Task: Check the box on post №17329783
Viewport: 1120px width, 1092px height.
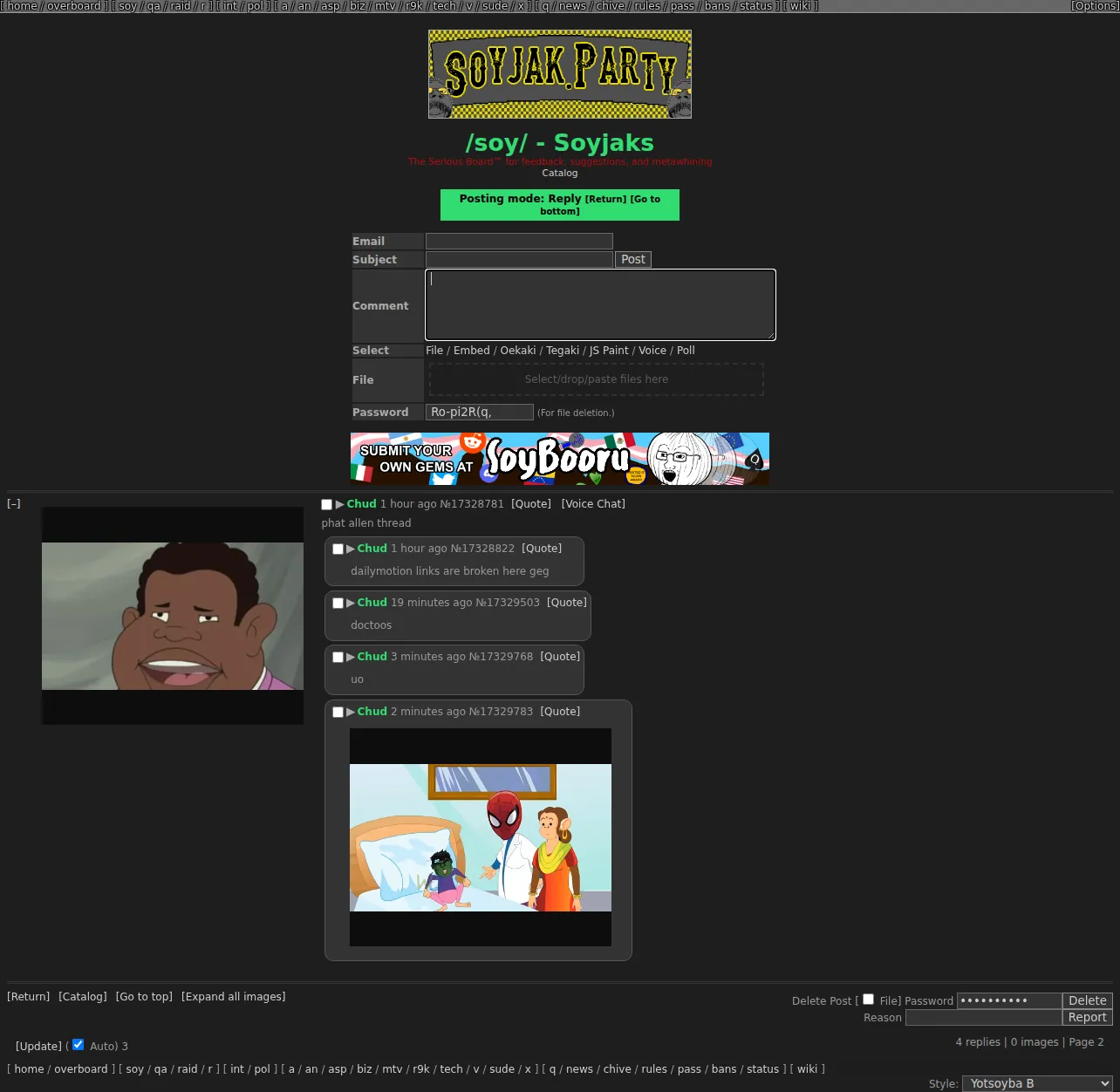Action: coord(338,712)
